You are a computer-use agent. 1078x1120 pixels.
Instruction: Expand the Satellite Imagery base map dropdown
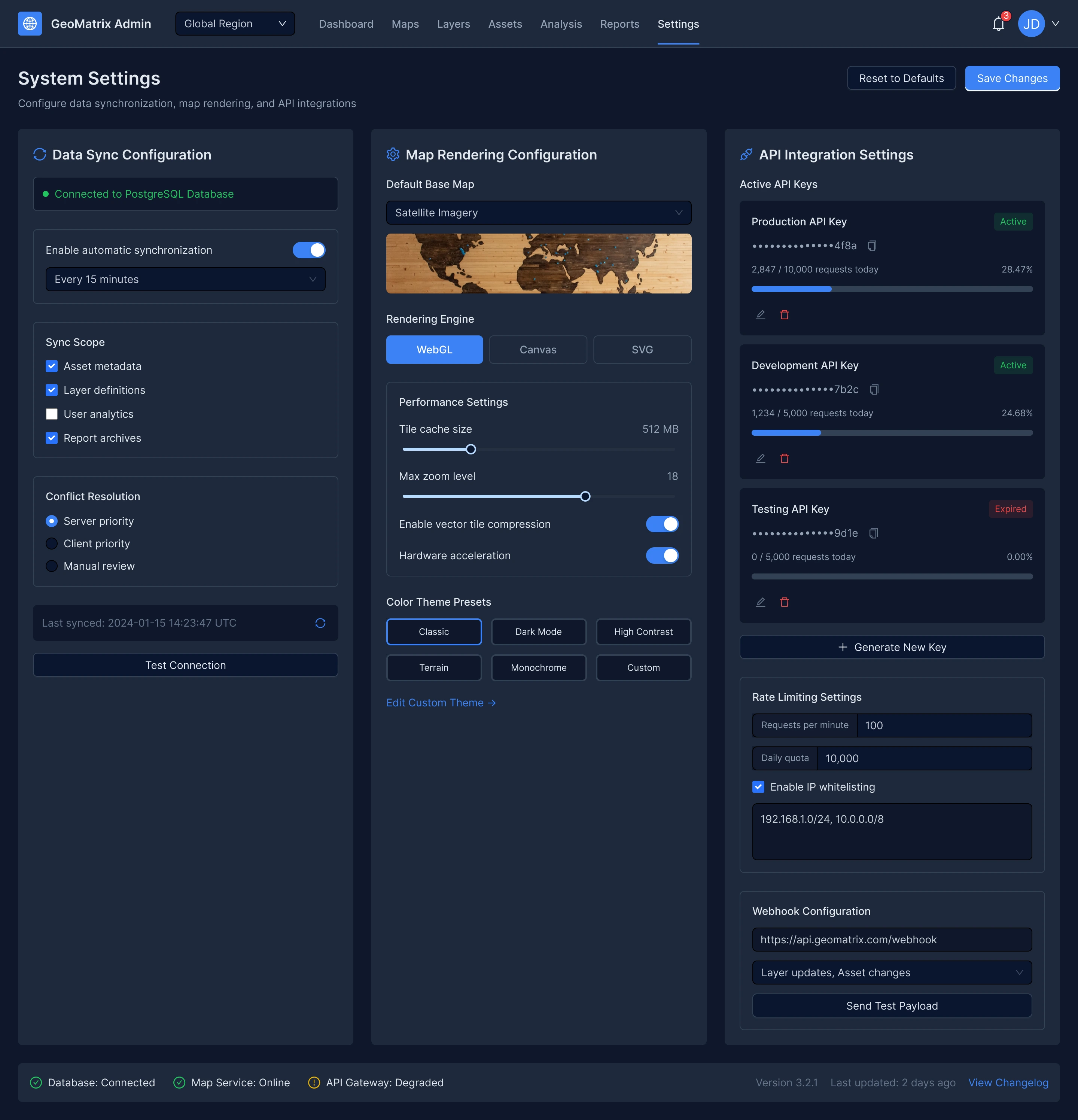click(x=538, y=213)
